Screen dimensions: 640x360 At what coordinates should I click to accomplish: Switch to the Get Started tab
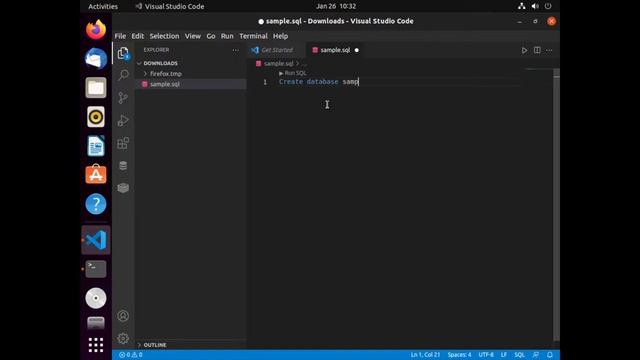pos(277,50)
